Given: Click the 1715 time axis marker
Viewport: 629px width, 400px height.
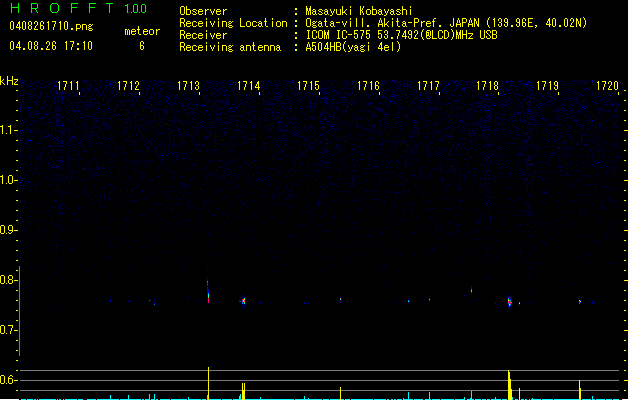Looking at the screenshot, I should (308, 86).
